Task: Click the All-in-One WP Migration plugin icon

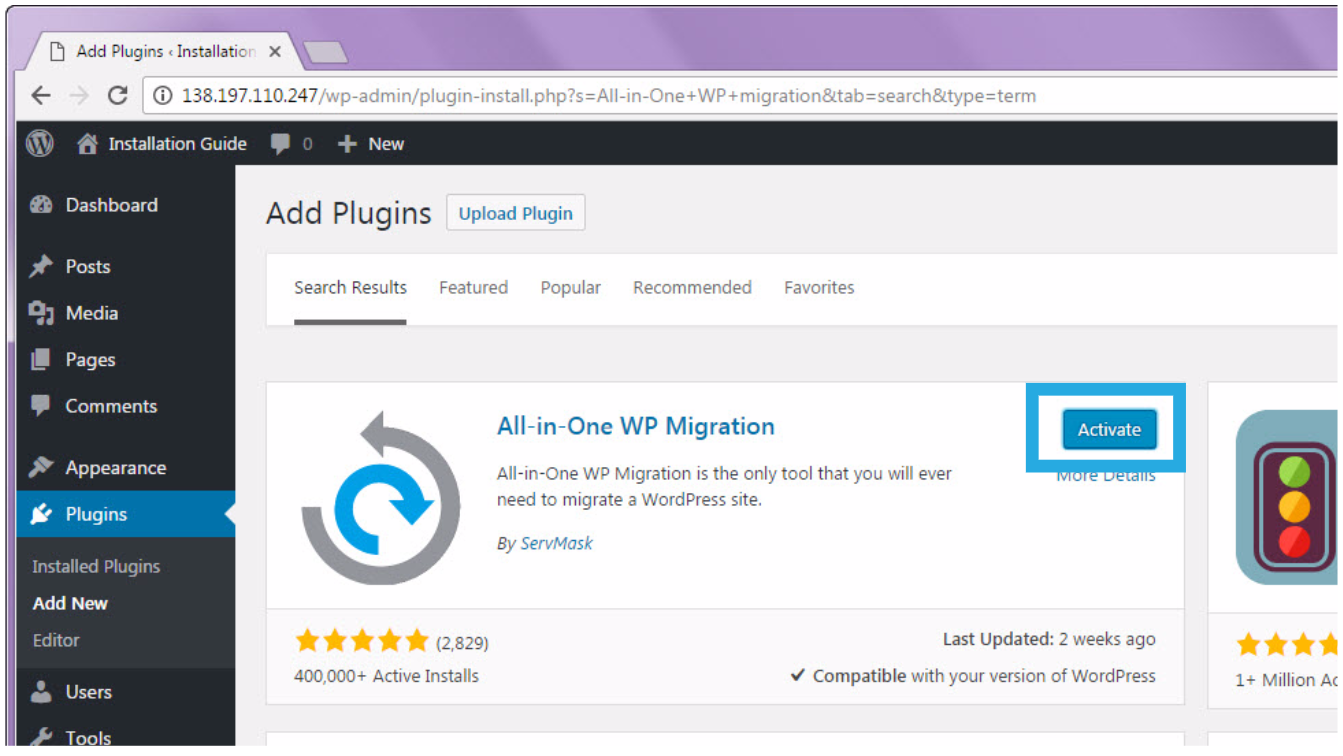Action: [380, 497]
